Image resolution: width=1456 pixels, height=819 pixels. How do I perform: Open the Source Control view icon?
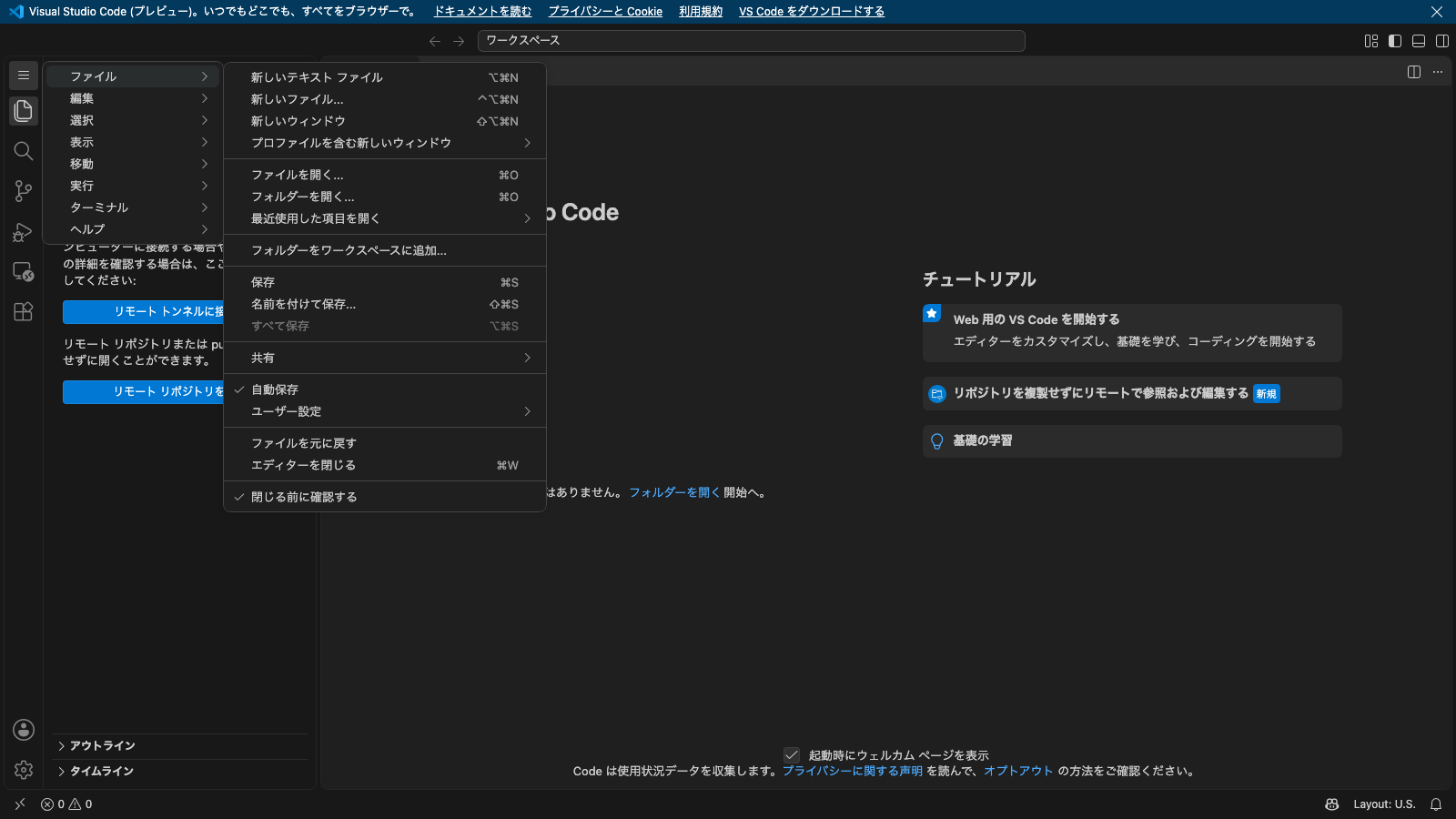click(24, 191)
